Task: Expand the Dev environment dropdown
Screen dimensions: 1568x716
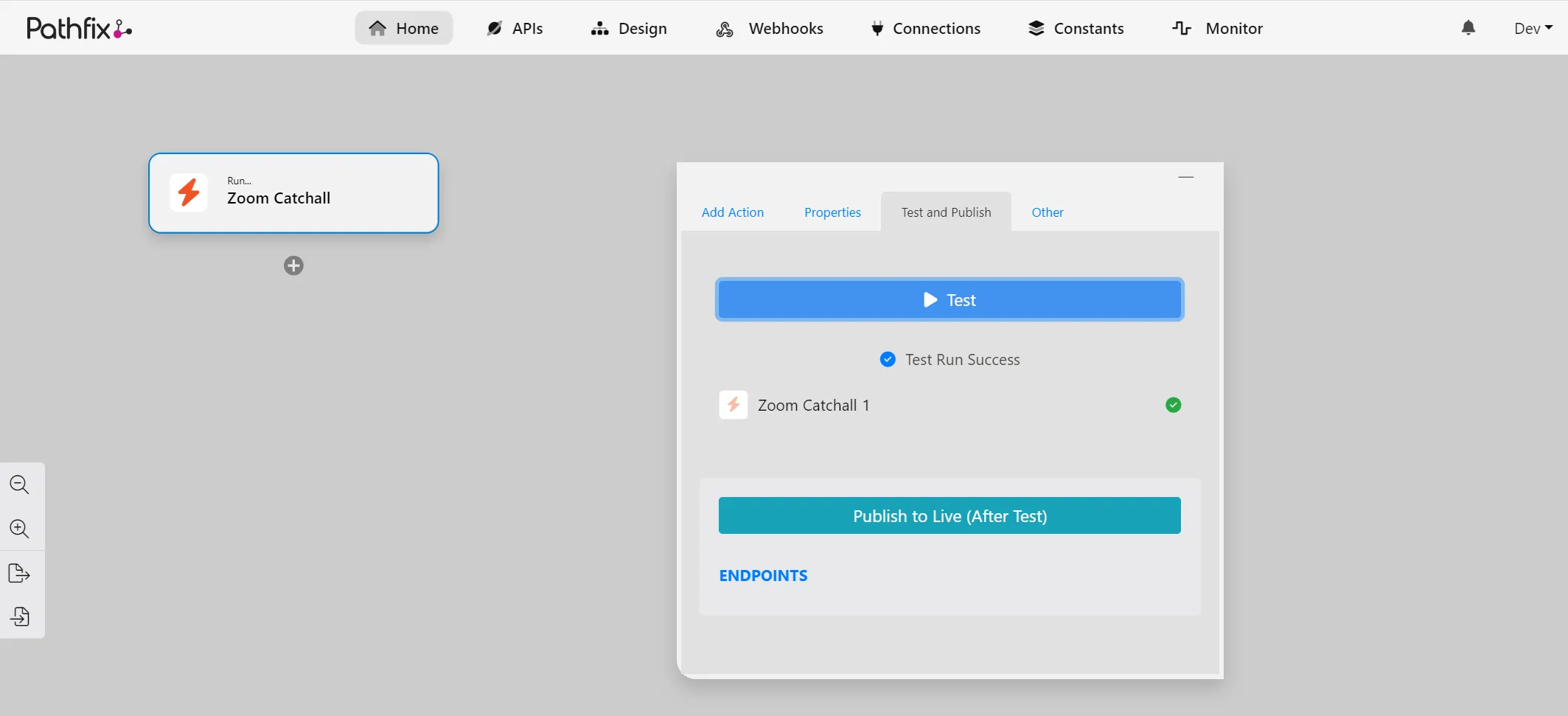Action: pos(1533,28)
